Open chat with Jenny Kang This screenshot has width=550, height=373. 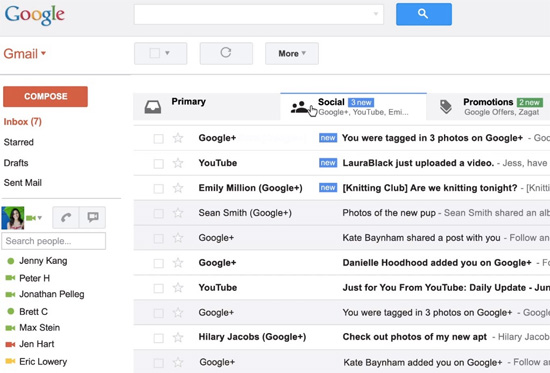coord(43,261)
